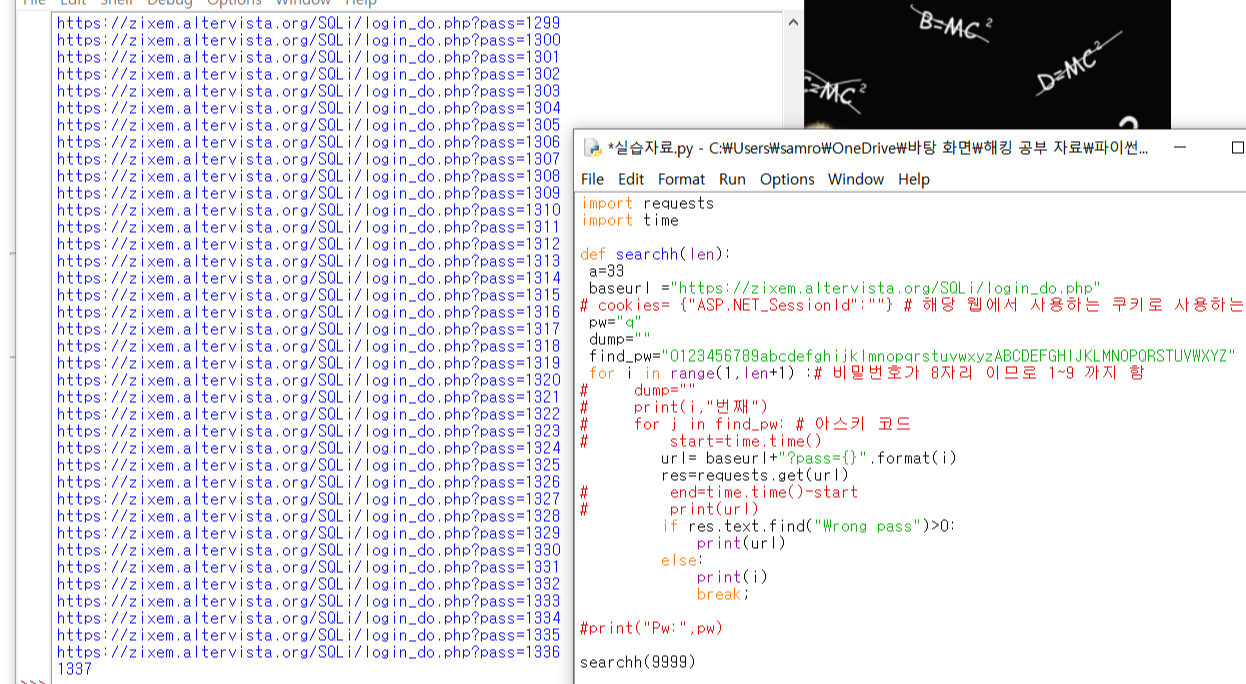1246x684 pixels.
Task: Click the 실습자료.py editor window title text
Action: pos(877,149)
